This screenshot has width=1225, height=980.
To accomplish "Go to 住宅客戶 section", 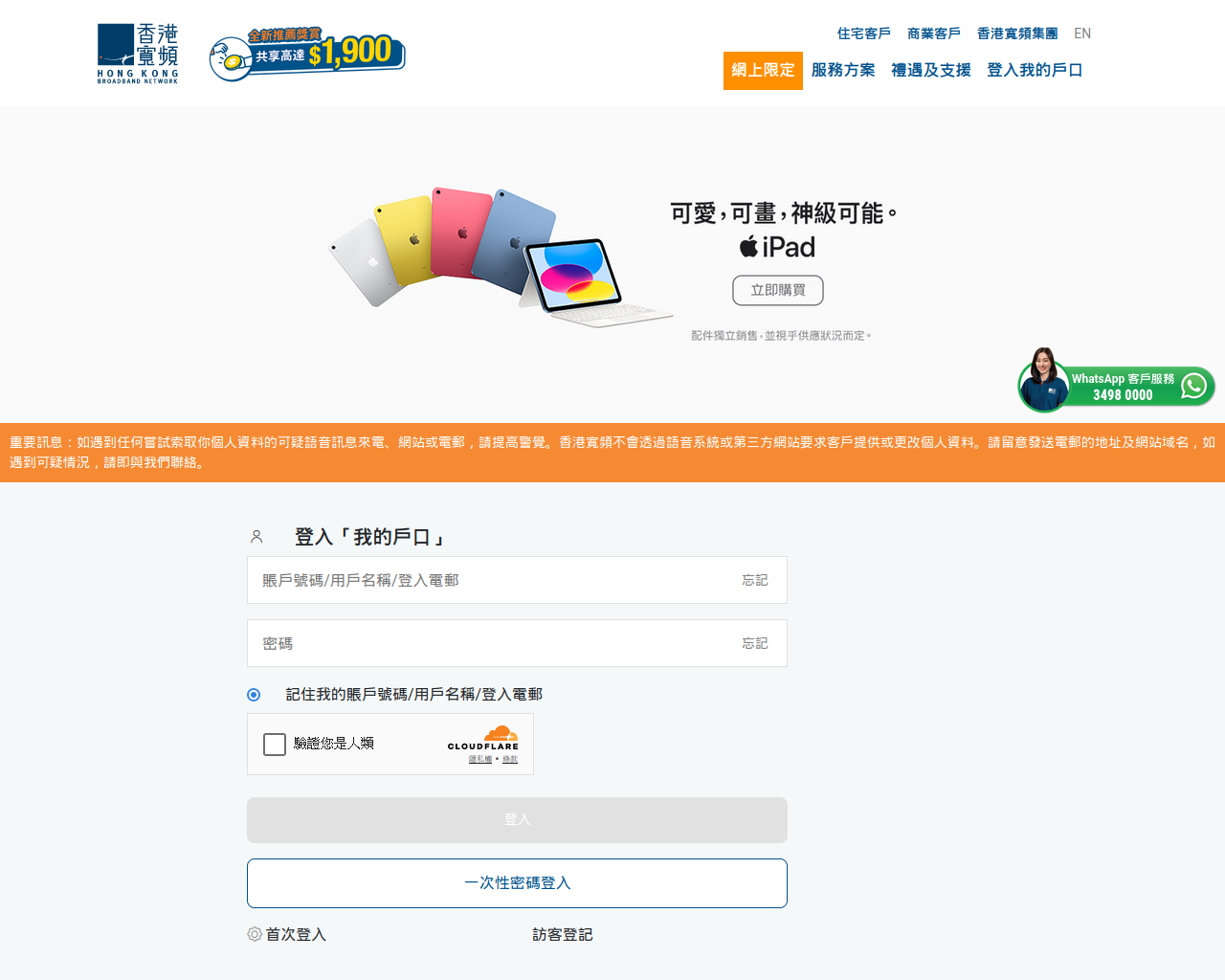I will click(863, 33).
